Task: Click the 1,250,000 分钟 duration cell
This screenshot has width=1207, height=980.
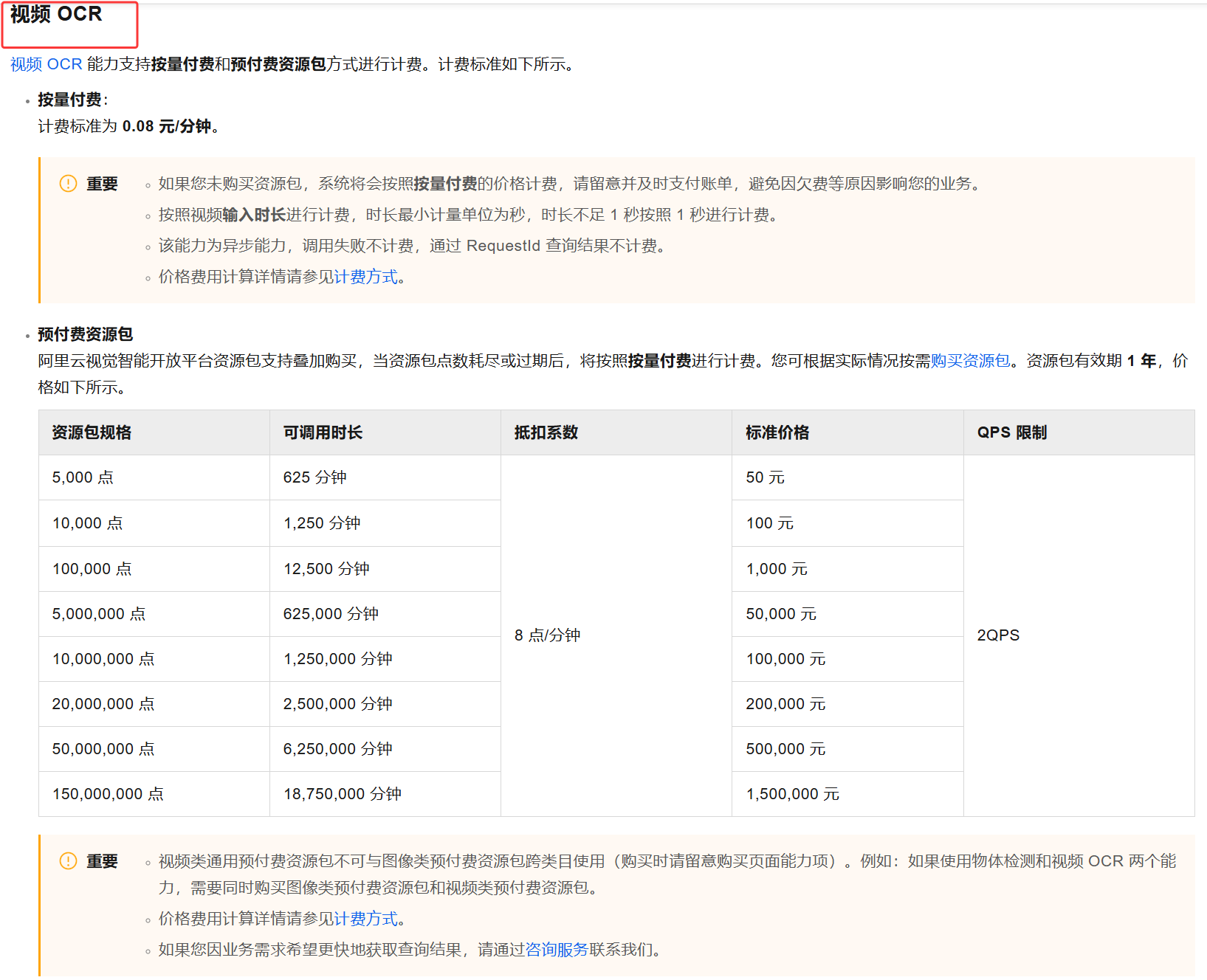Action: pyautogui.click(x=385, y=659)
